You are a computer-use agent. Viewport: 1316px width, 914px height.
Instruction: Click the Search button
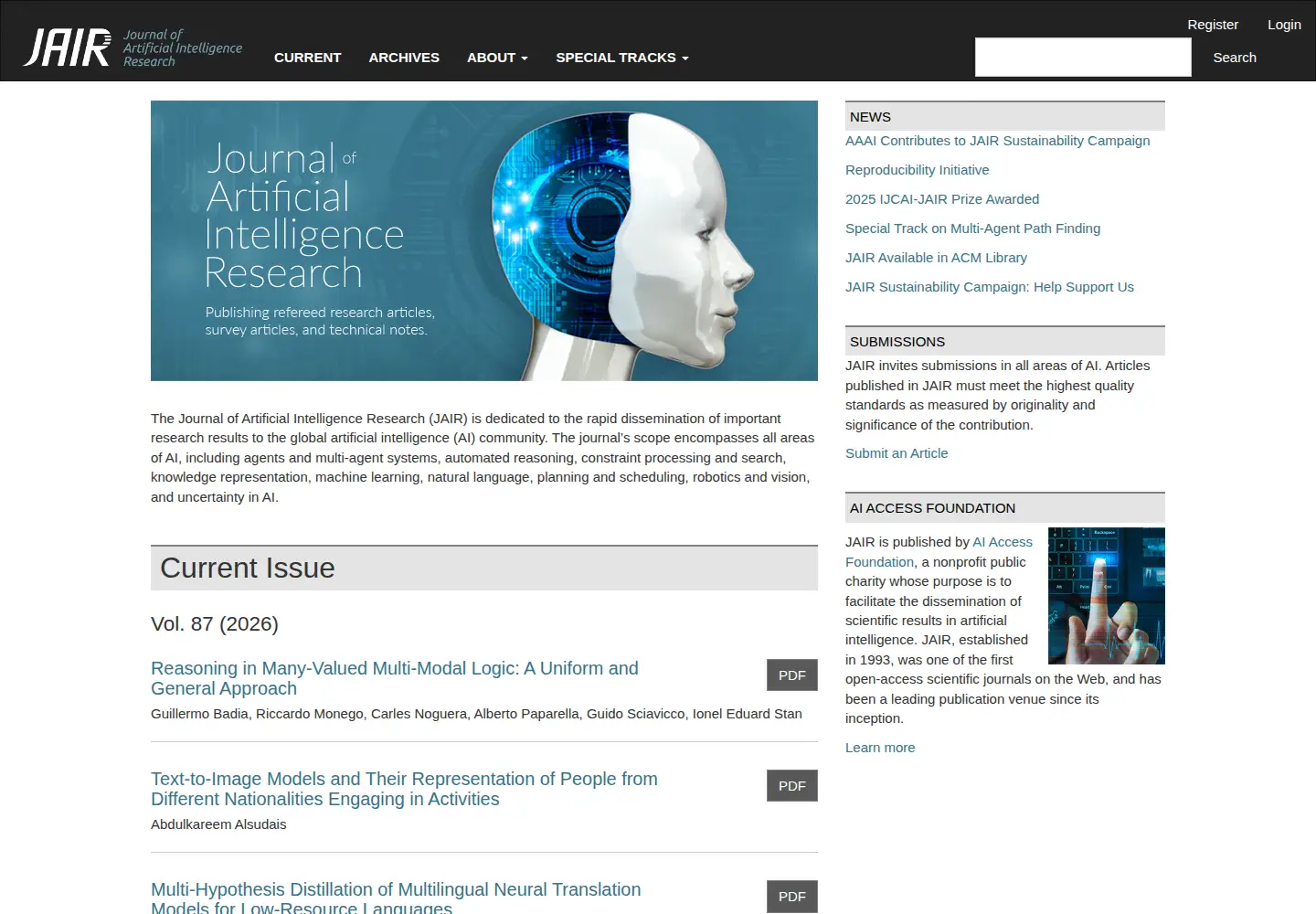click(x=1235, y=58)
